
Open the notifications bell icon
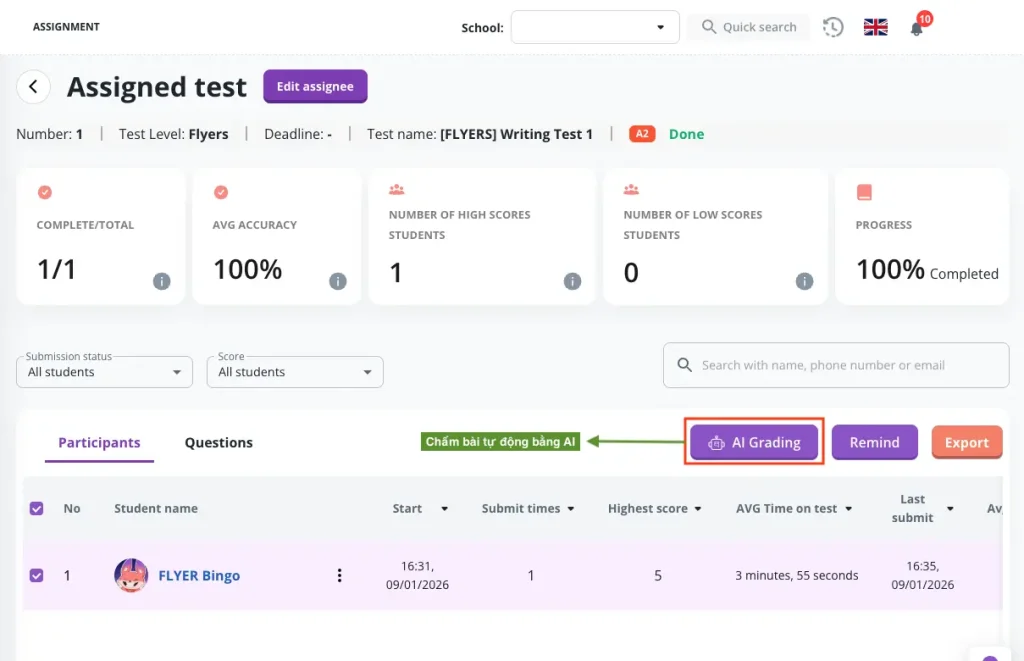coord(916,28)
